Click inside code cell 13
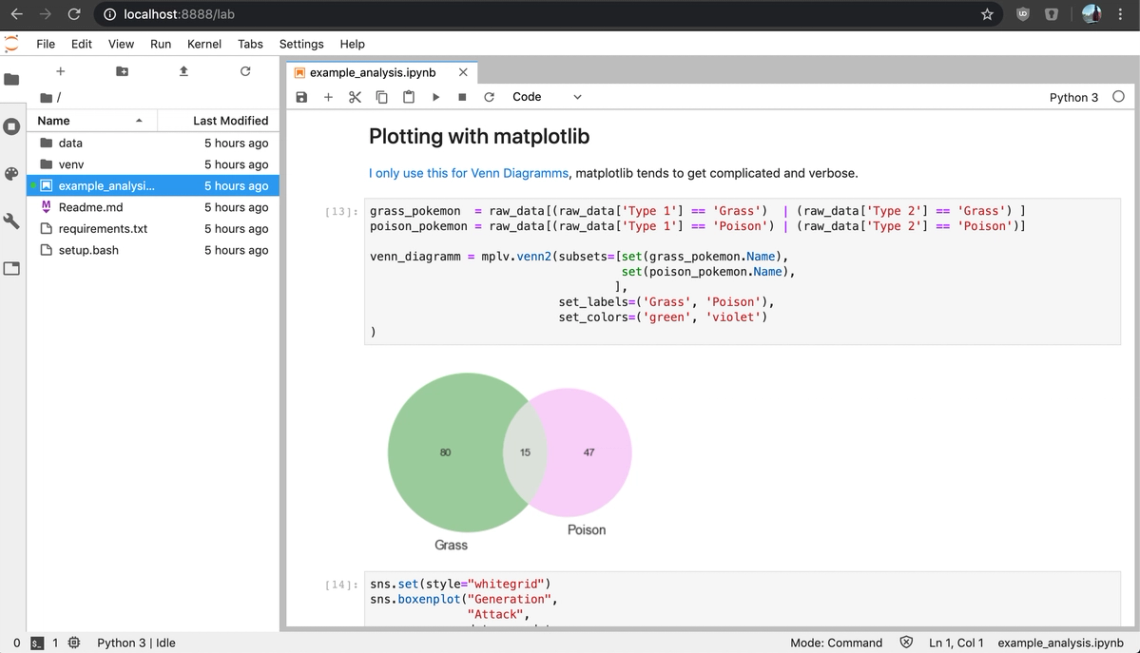This screenshot has width=1140, height=653. click(x=742, y=271)
